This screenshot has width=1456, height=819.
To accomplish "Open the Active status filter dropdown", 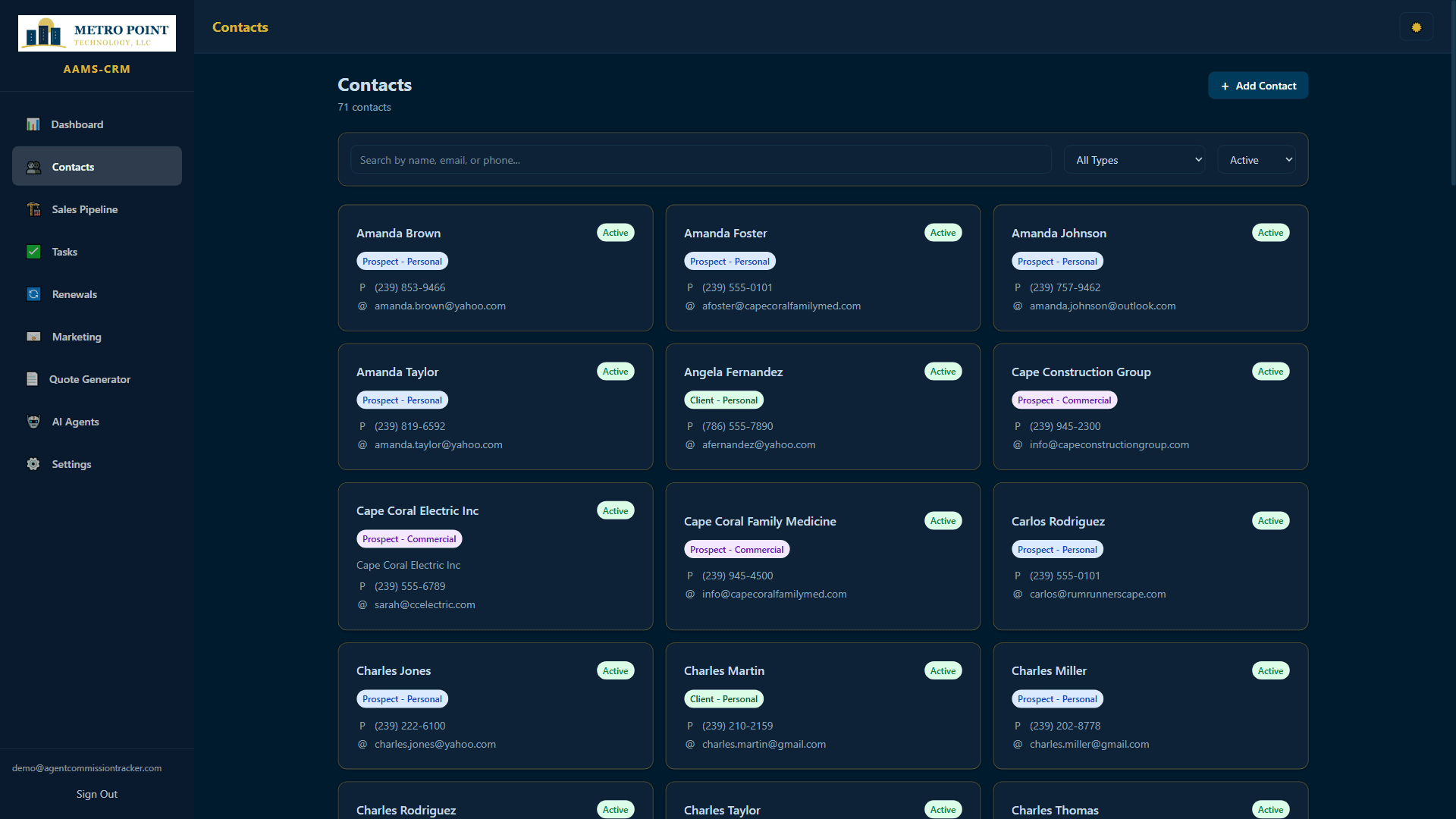I will click(1256, 159).
